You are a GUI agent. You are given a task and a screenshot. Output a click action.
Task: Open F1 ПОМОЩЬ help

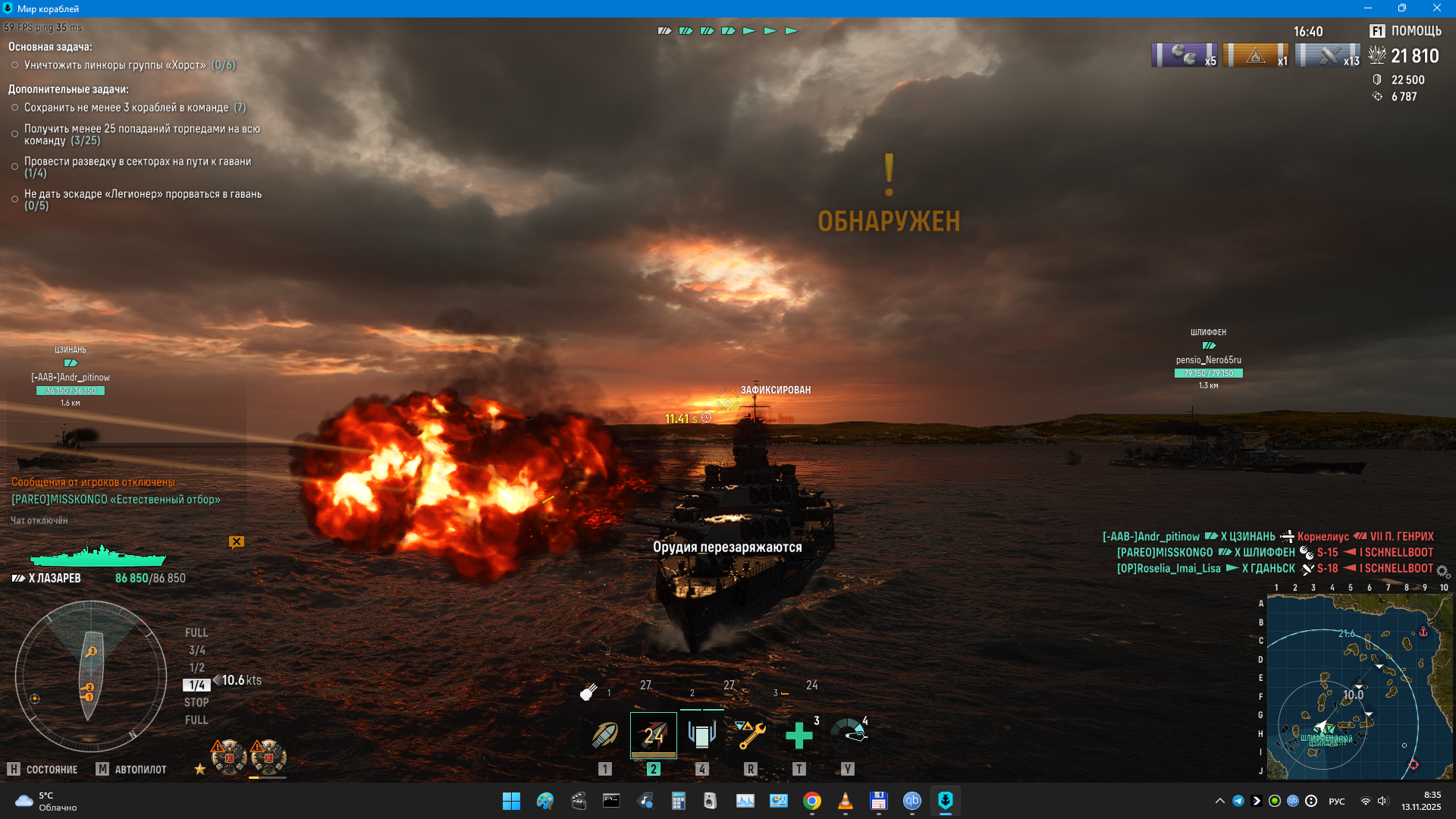(1405, 31)
